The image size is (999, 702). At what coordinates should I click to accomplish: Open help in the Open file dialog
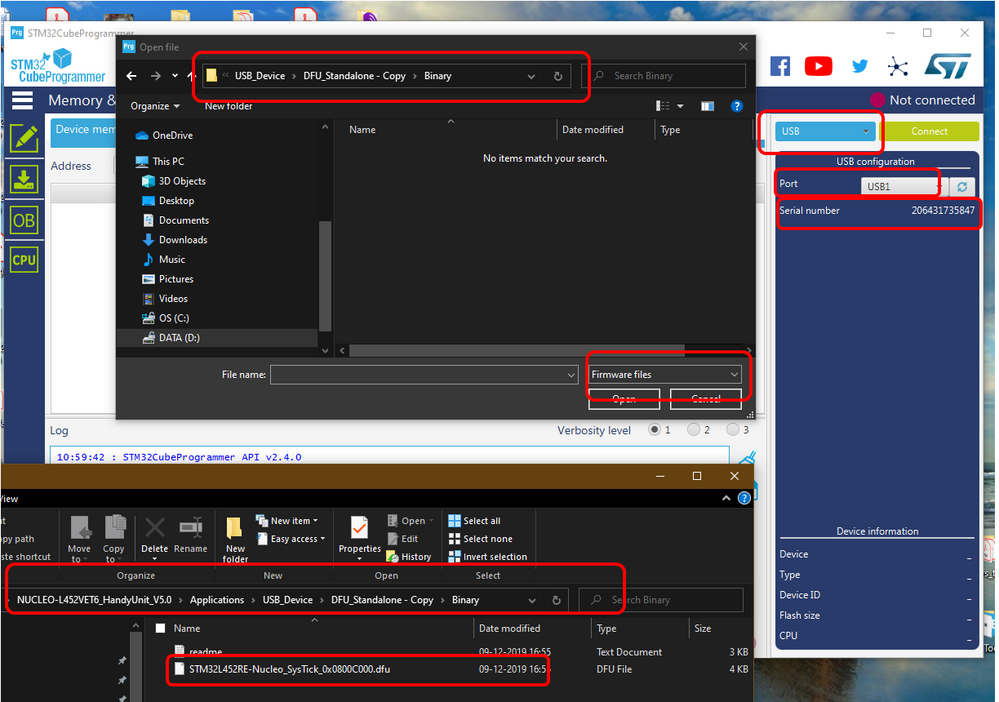point(737,106)
